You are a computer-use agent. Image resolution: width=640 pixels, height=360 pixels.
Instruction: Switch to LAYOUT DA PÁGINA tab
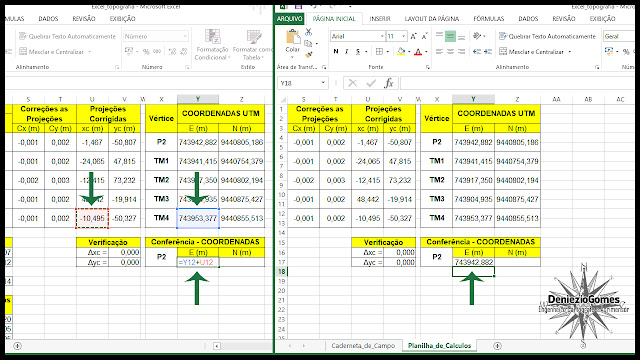pos(432,19)
